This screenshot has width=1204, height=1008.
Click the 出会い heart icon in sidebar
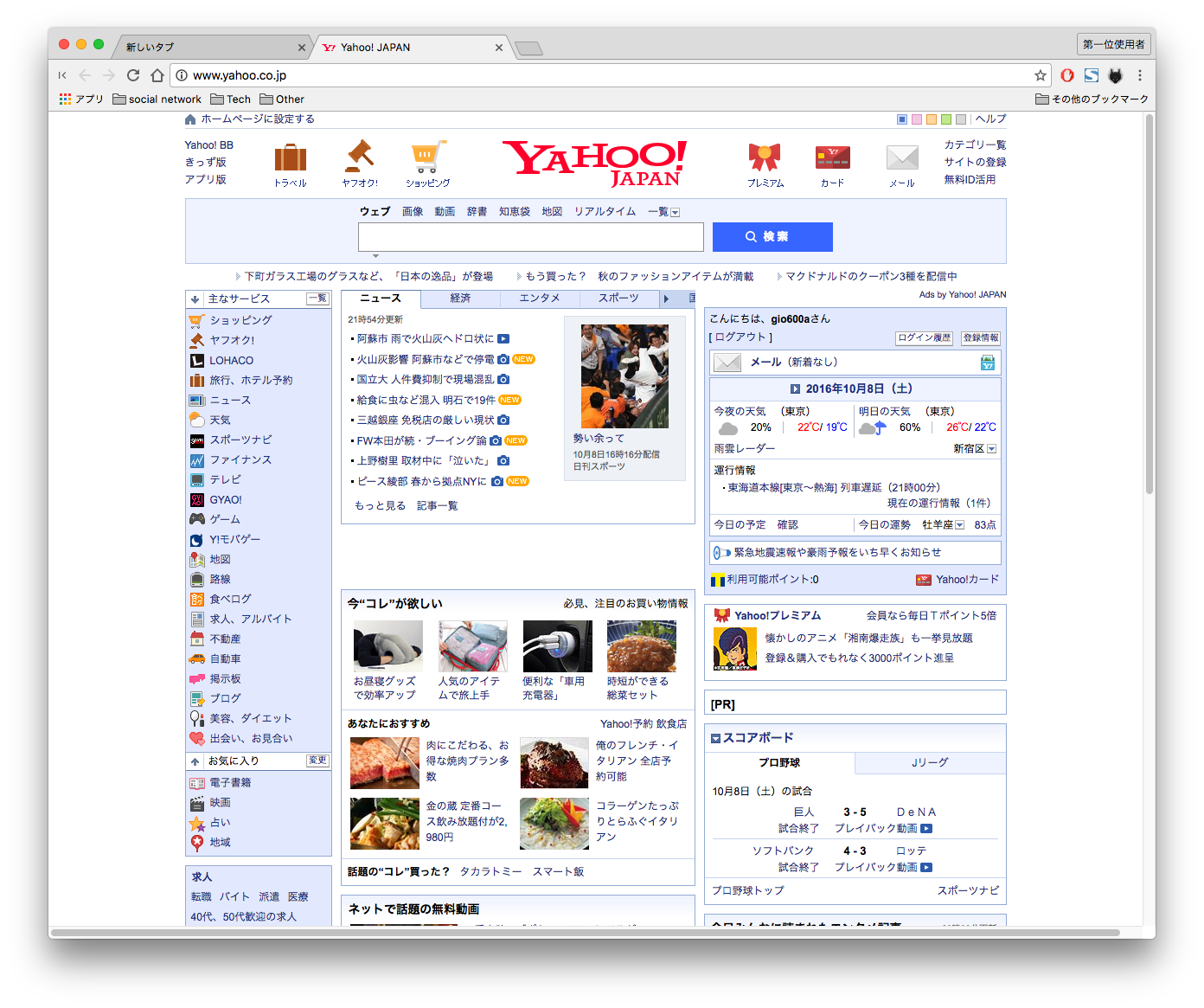197,738
